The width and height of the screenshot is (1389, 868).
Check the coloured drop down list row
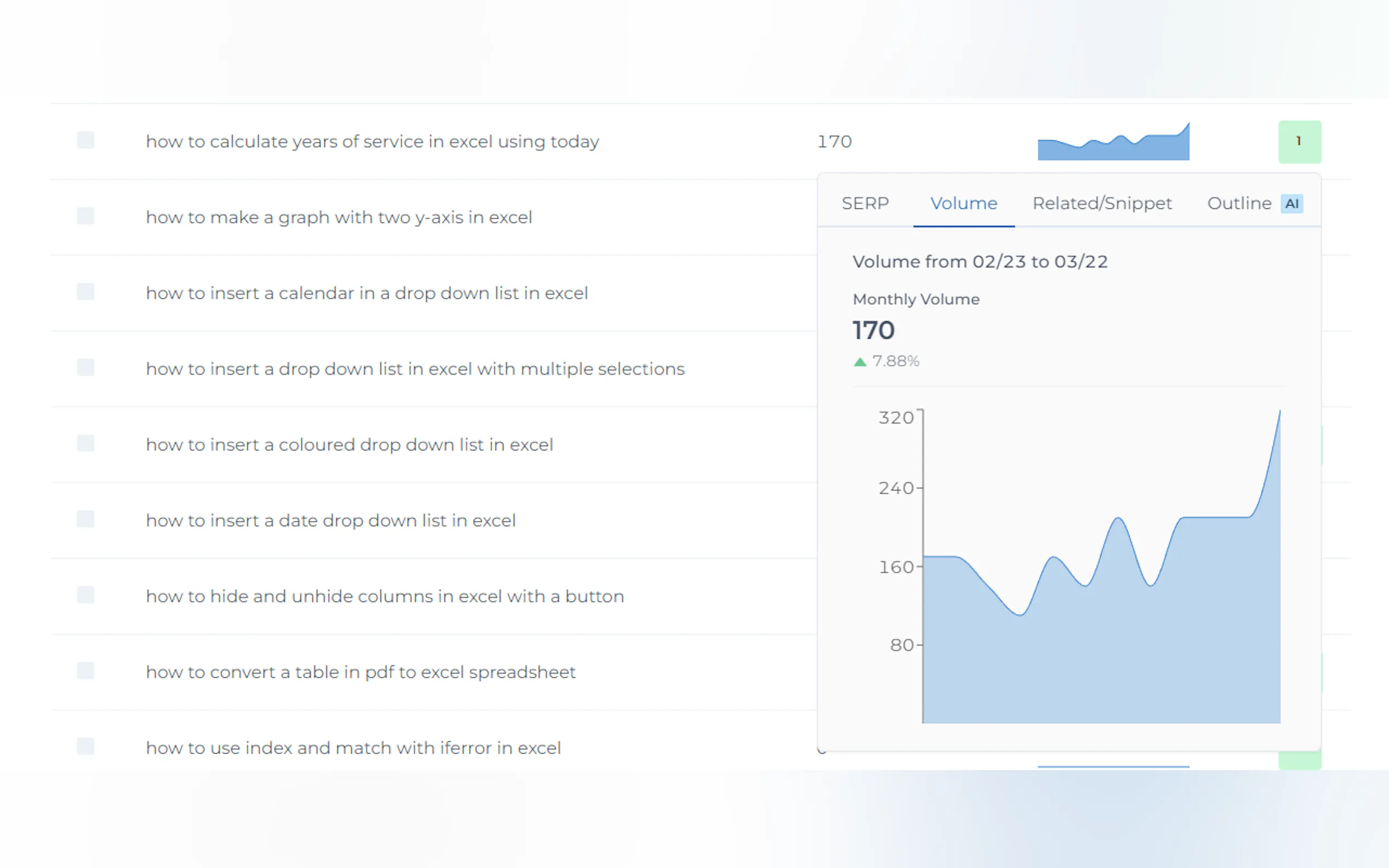tap(85, 443)
